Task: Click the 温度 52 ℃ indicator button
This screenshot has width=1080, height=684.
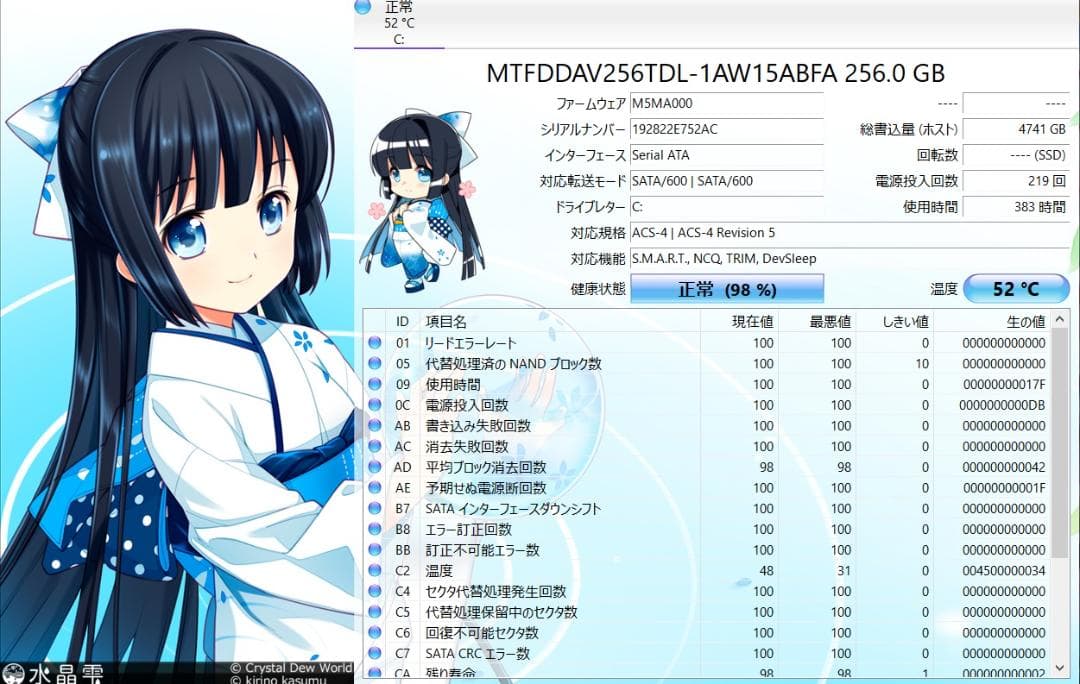Action: pos(1016,288)
